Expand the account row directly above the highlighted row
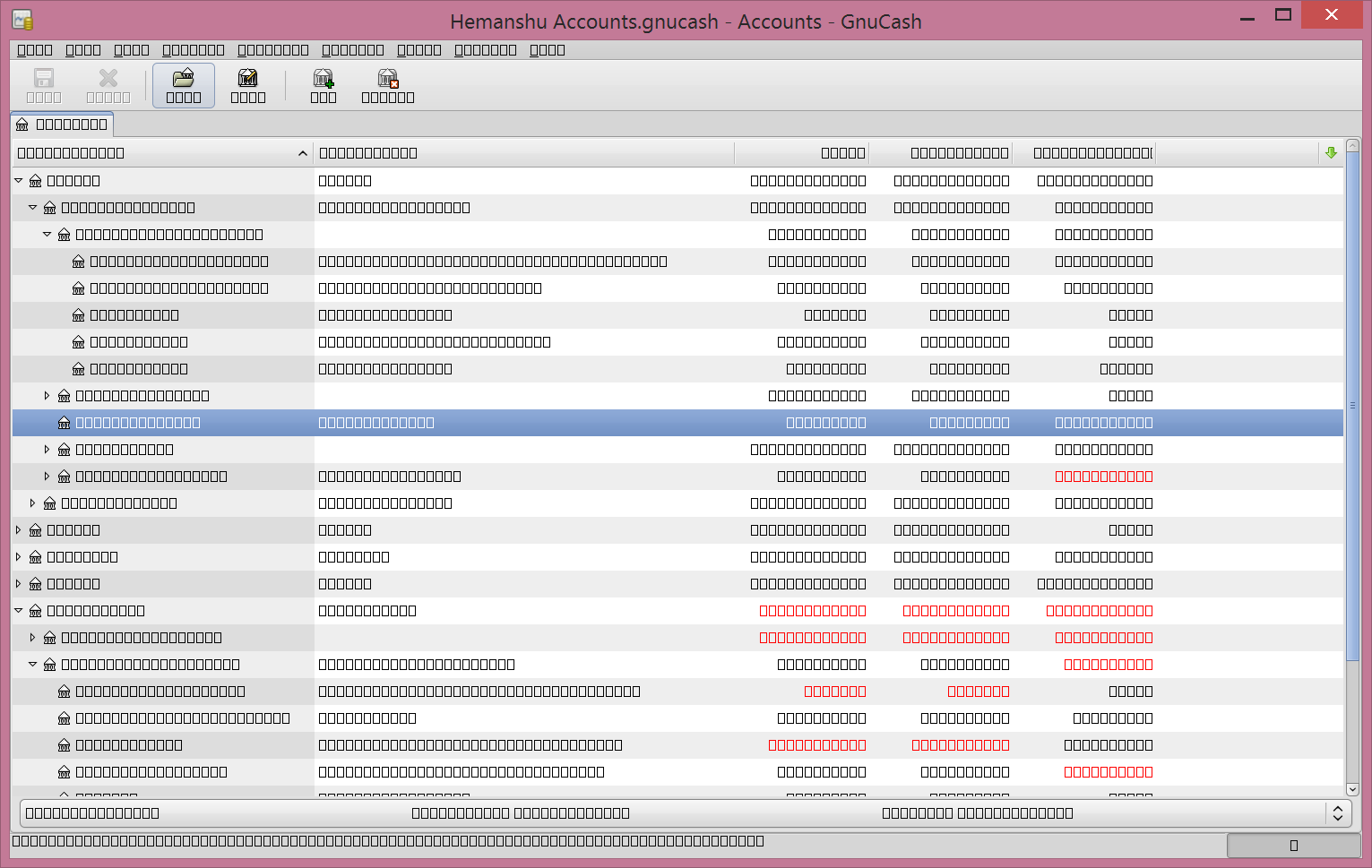 coord(47,396)
